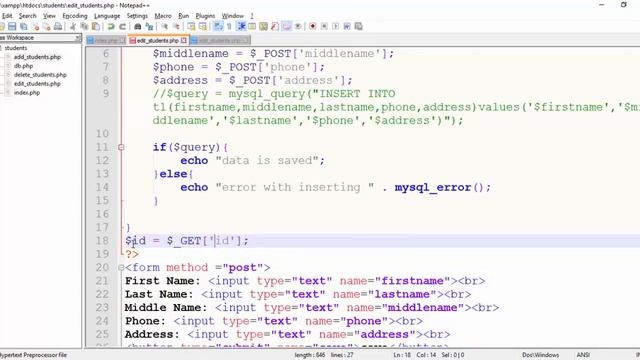This screenshot has height=360, width=640.
Task: Click the Dos\Windows EOL status field
Action: pos(540,355)
